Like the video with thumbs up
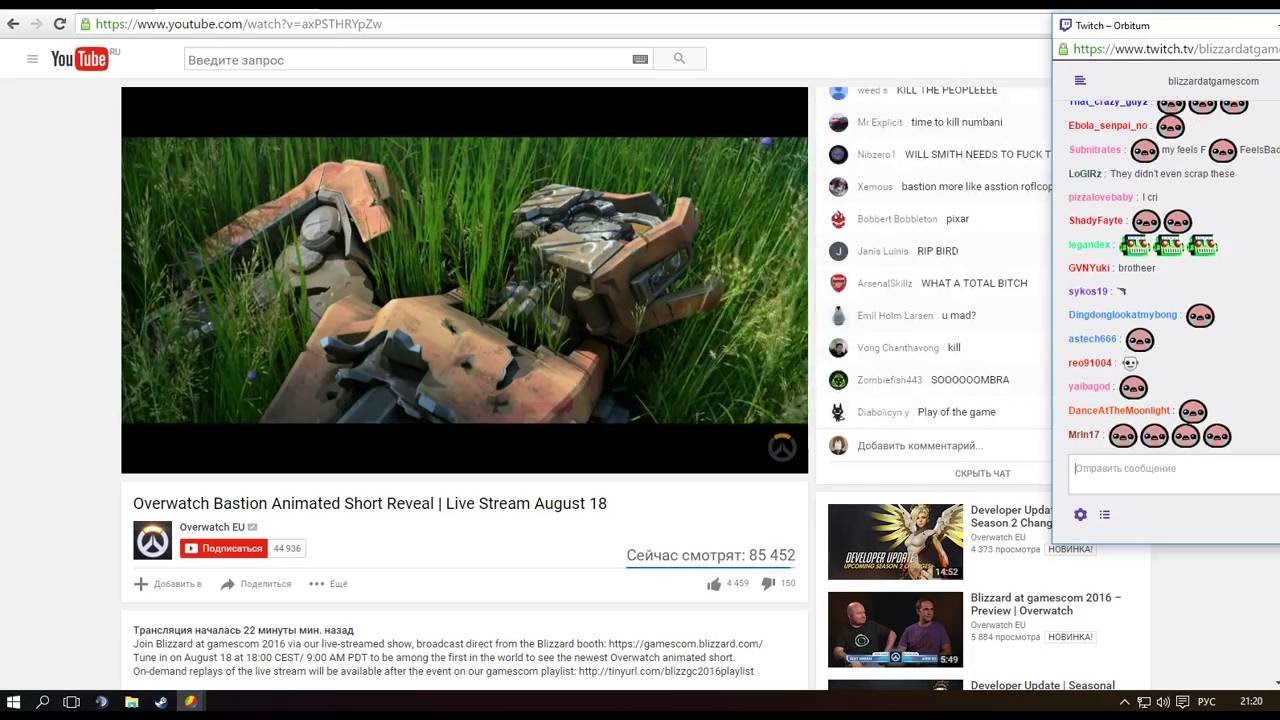 [714, 584]
